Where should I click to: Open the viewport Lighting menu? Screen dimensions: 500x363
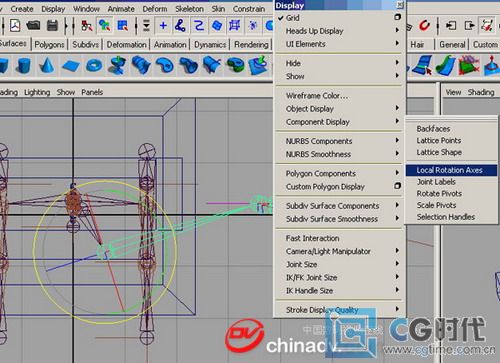pyautogui.click(x=37, y=92)
